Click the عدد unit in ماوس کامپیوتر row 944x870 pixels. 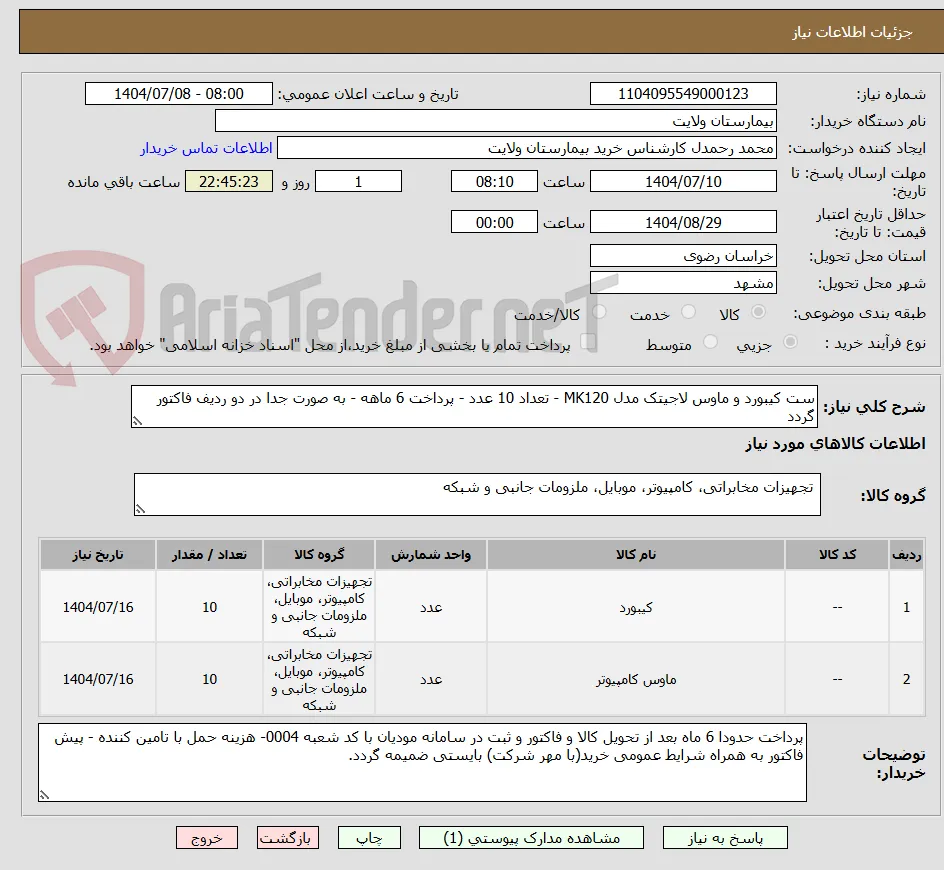[431, 679]
